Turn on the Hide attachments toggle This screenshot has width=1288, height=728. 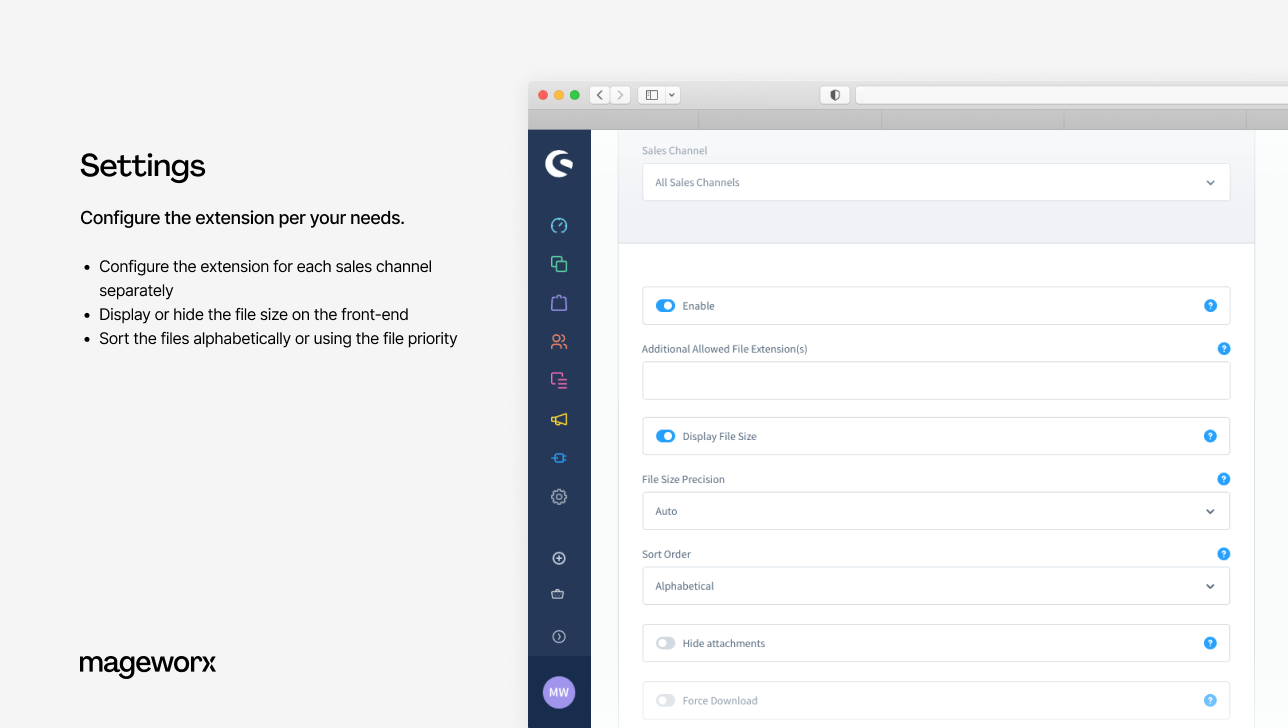[665, 643]
